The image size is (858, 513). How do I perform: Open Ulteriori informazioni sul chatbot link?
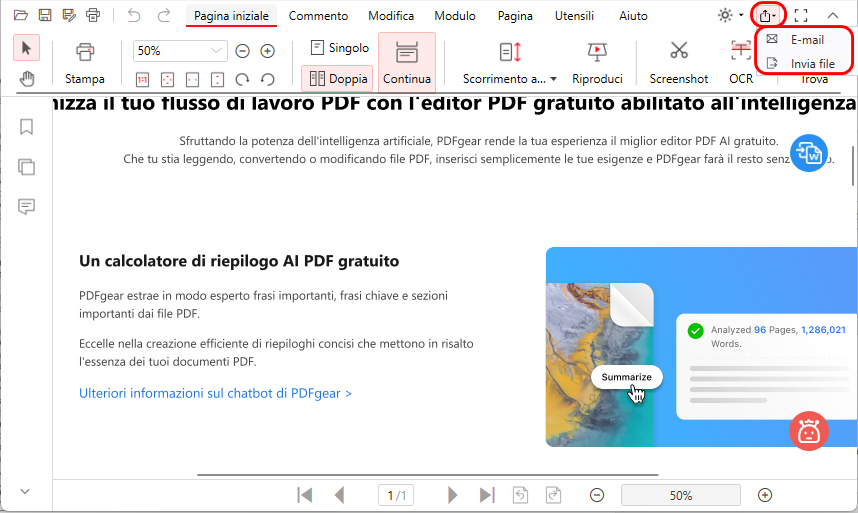[215, 393]
